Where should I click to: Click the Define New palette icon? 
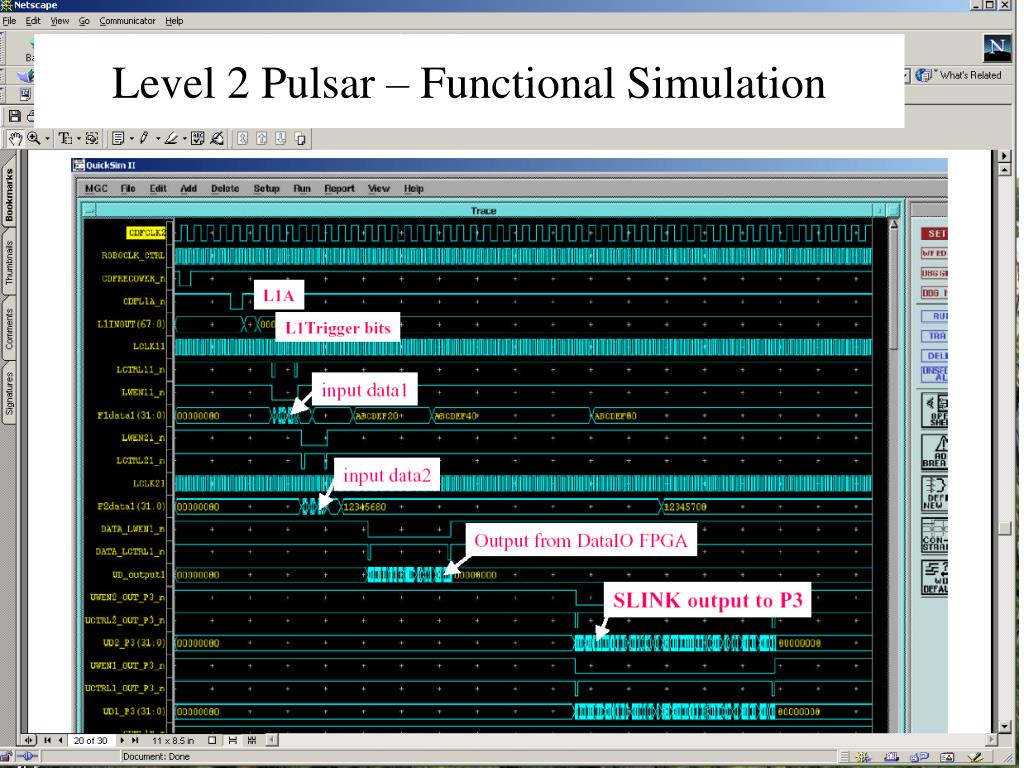pos(935,493)
